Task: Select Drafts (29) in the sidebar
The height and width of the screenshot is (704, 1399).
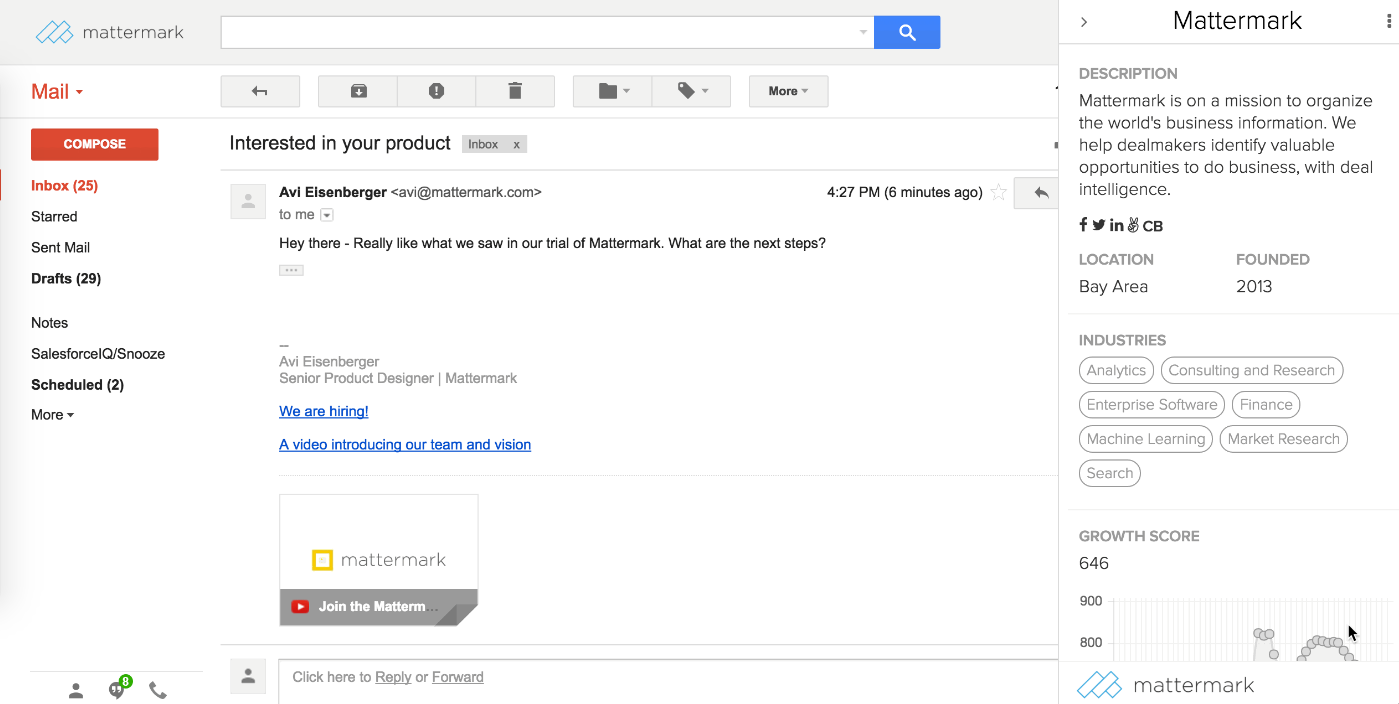Action: (x=66, y=278)
